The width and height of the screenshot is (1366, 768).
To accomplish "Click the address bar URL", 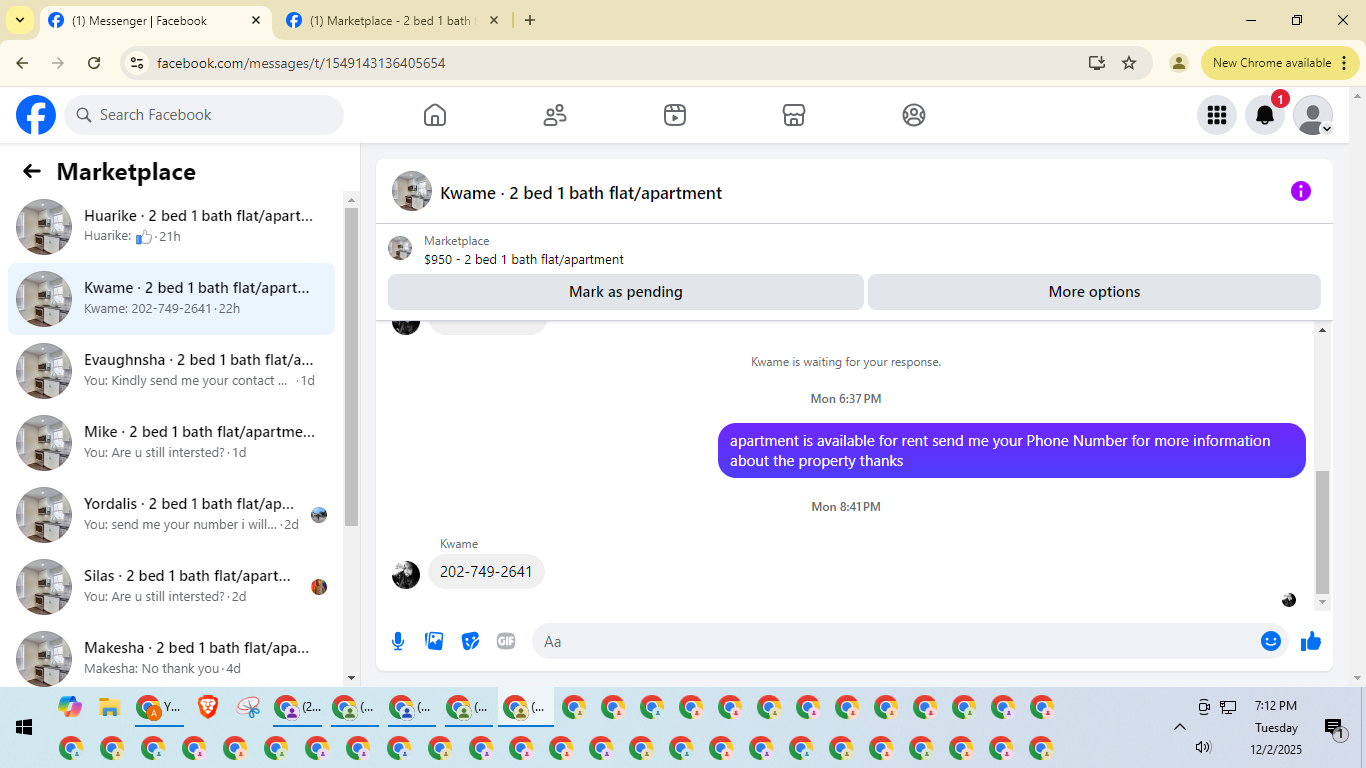I will tap(301, 63).
